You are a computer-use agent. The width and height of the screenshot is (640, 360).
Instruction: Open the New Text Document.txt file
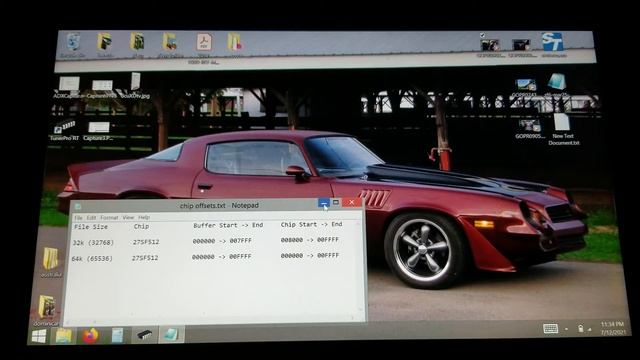[563, 129]
